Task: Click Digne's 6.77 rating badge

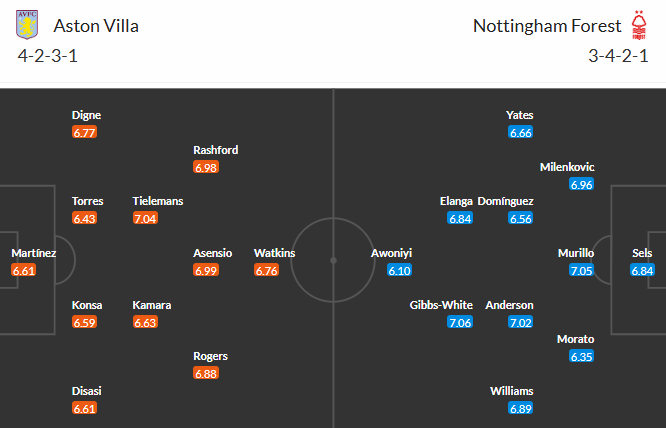Action: [85, 132]
